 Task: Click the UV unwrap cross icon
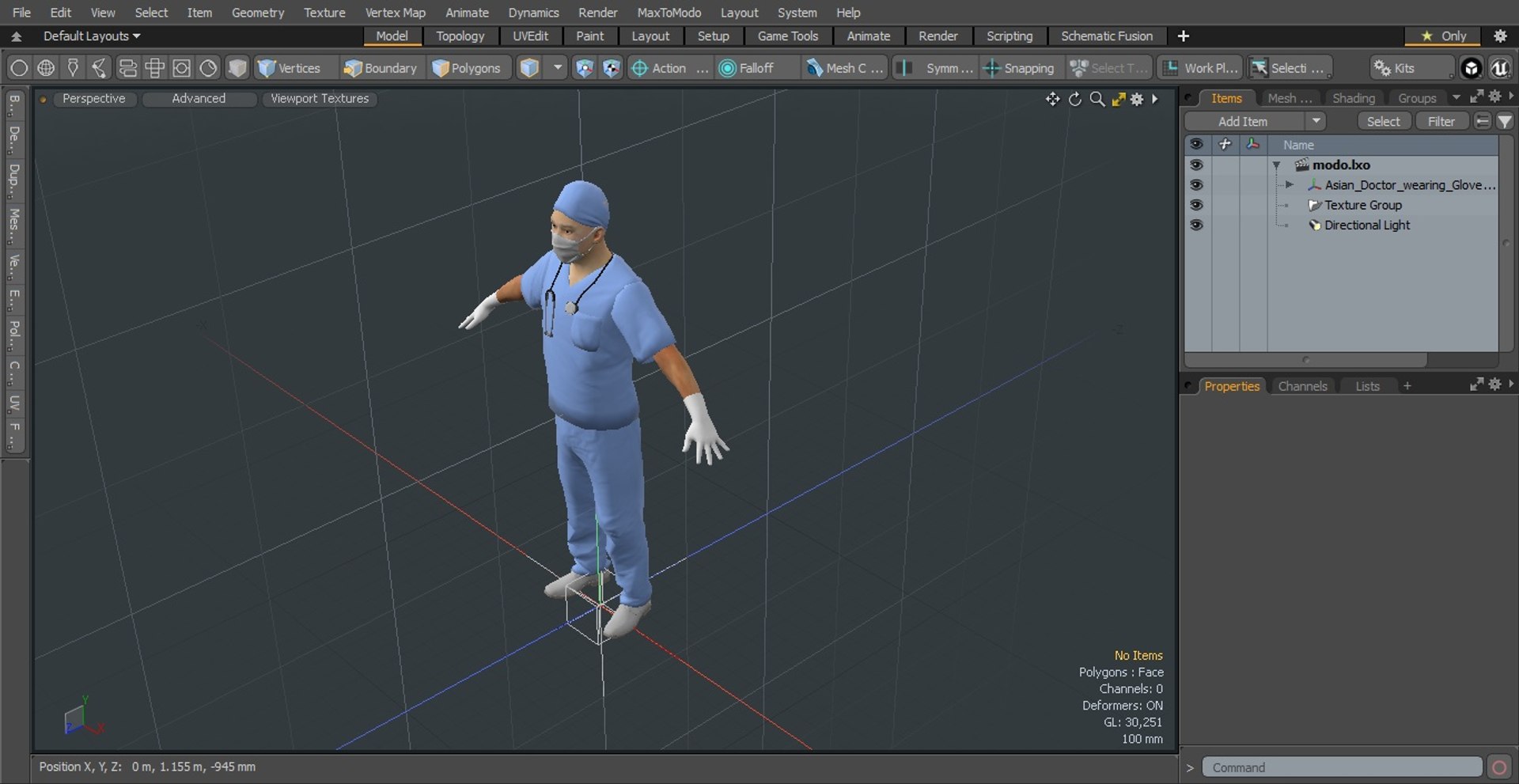click(x=154, y=68)
